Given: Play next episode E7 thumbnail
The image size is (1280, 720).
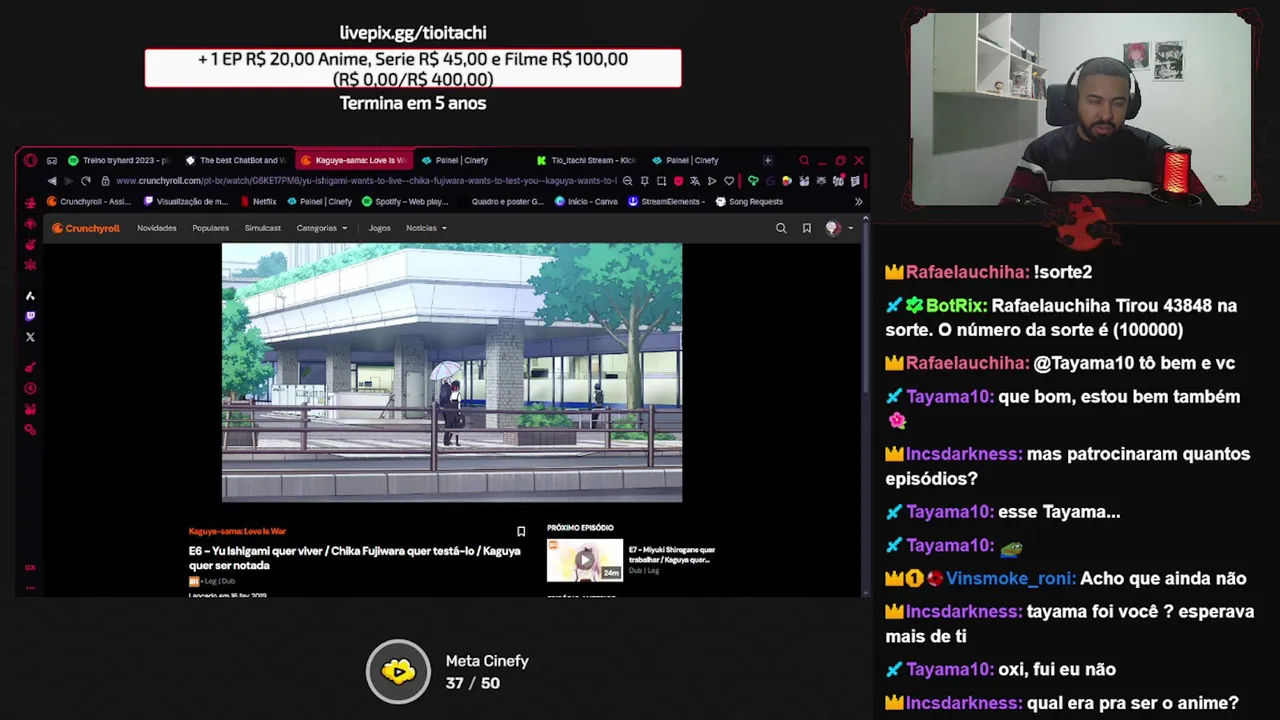Looking at the screenshot, I should coord(585,560).
